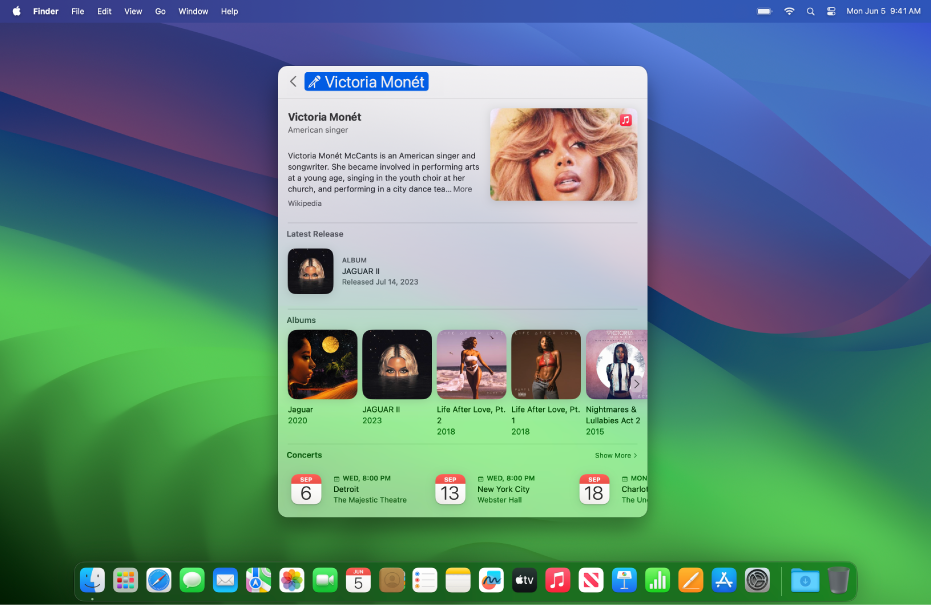Open the Edit menu
Viewport: 932px width, 606px height.
coord(104,11)
